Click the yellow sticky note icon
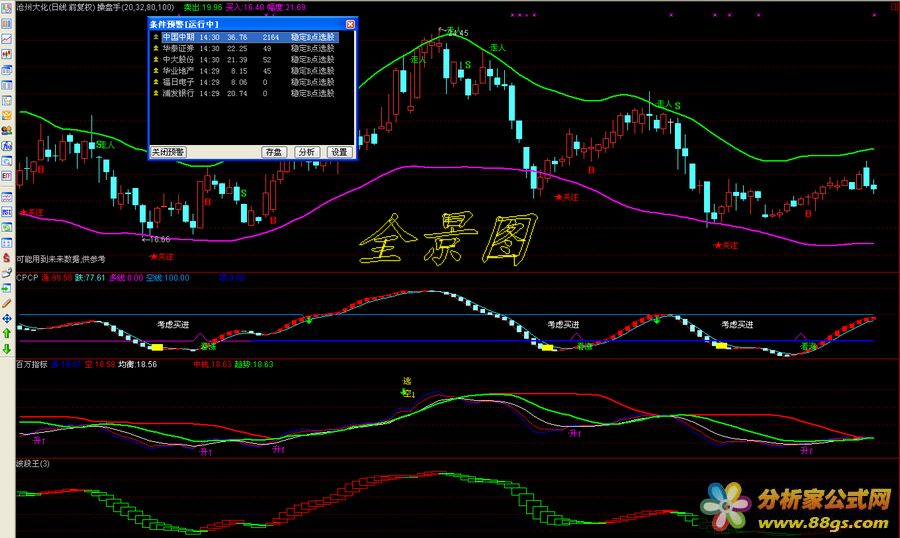 coord(6,100)
